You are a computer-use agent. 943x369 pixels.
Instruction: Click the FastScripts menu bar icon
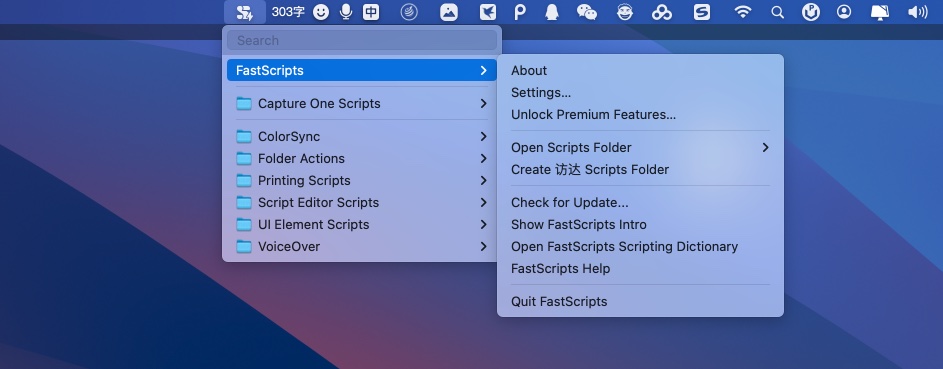(x=244, y=12)
